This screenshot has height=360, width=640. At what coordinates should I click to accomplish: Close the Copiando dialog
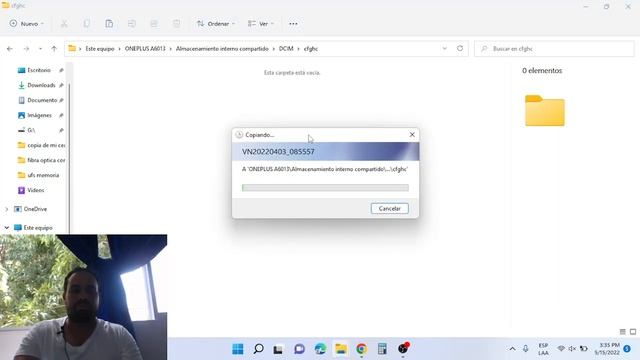[412, 134]
